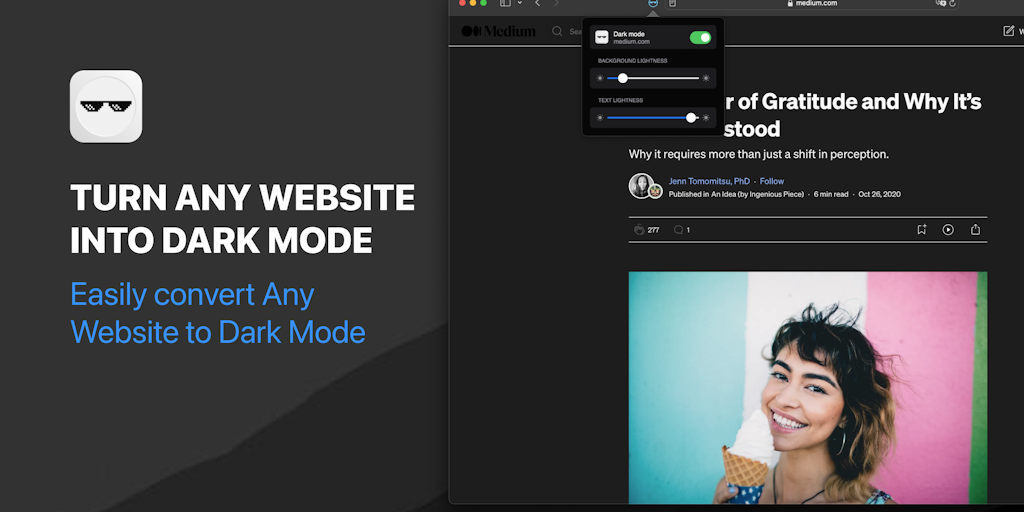Viewport: 1024px width, 512px height.
Task: Click the Follow link beside author name
Action: pos(771,181)
